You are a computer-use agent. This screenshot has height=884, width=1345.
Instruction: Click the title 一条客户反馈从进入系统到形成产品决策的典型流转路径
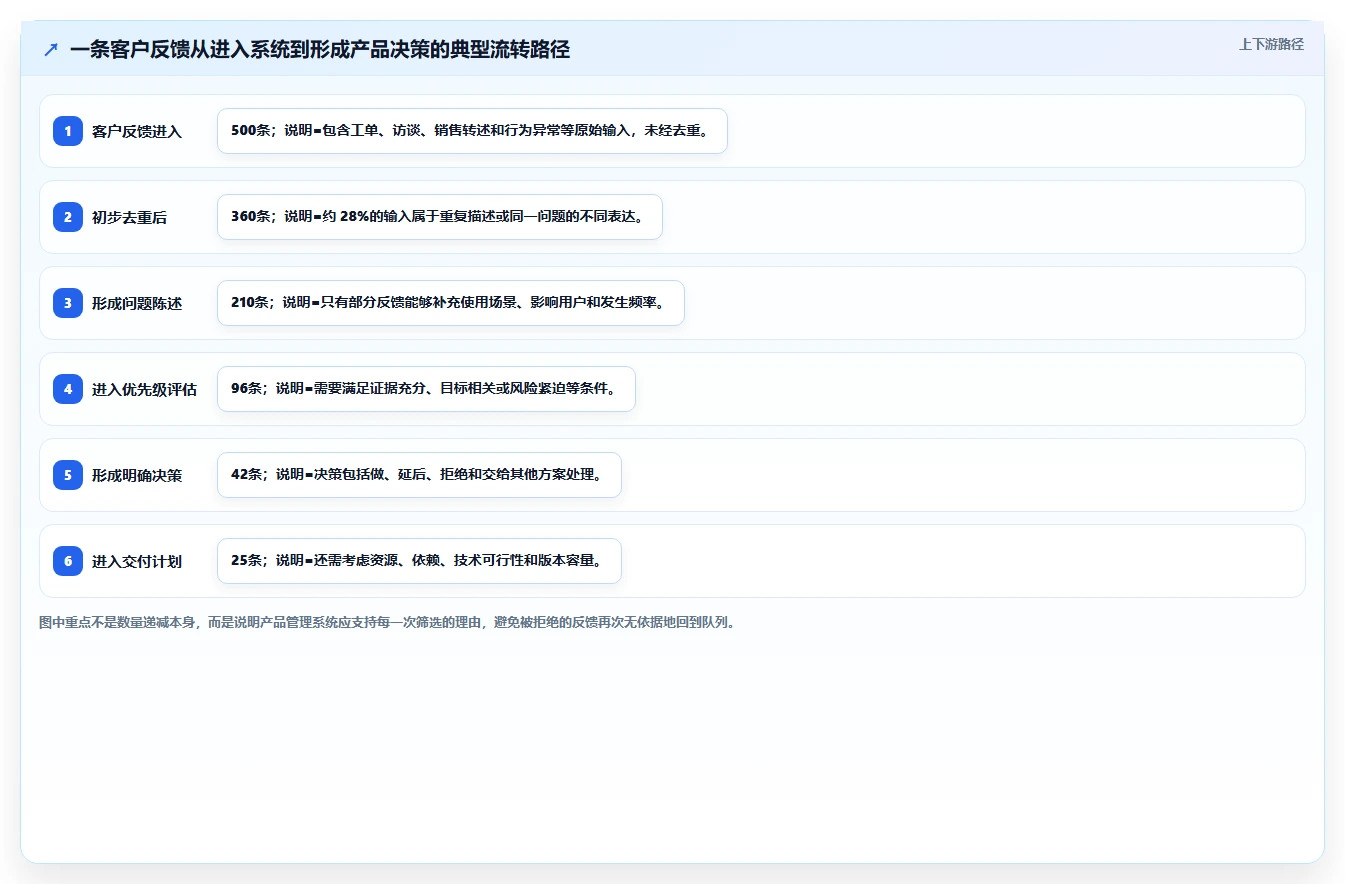(320, 50)
